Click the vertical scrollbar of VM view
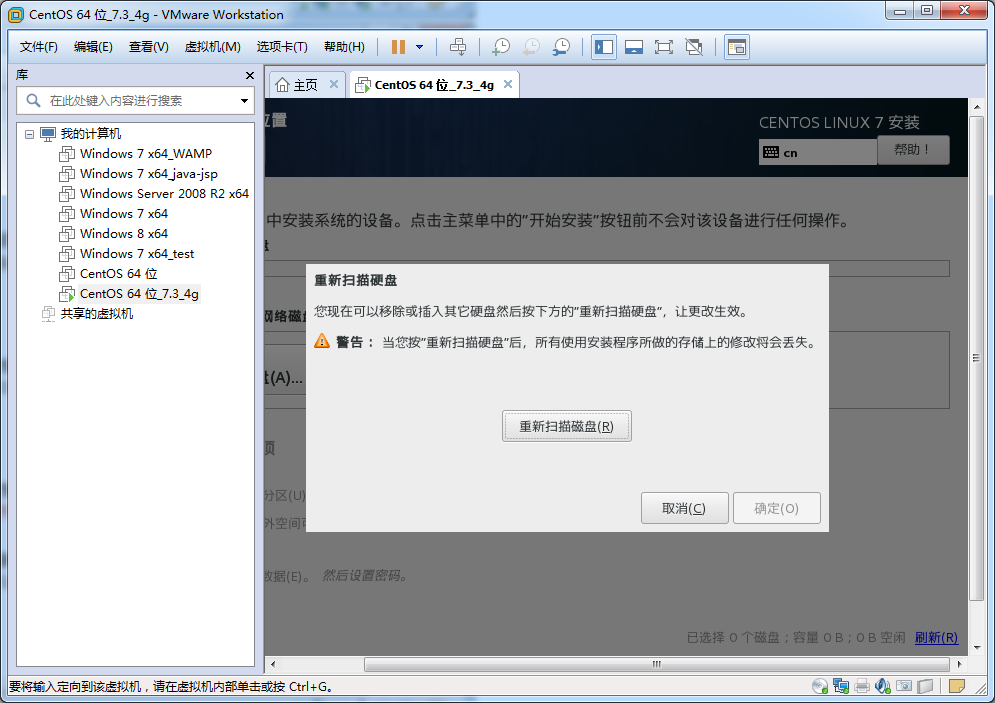Viewport: 995px width, 703px height. point(977,358)
